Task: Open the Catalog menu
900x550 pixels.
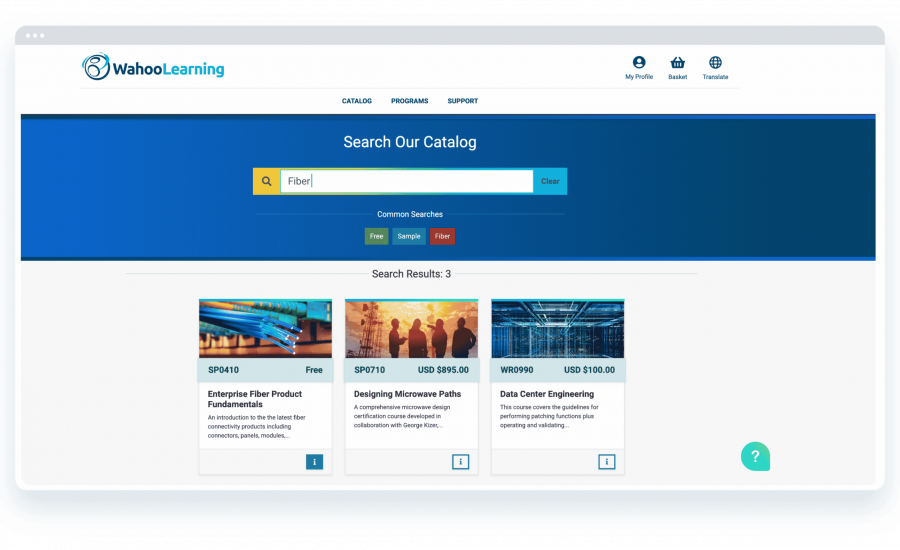Action: pyautogui.click(x=357, y=101)
